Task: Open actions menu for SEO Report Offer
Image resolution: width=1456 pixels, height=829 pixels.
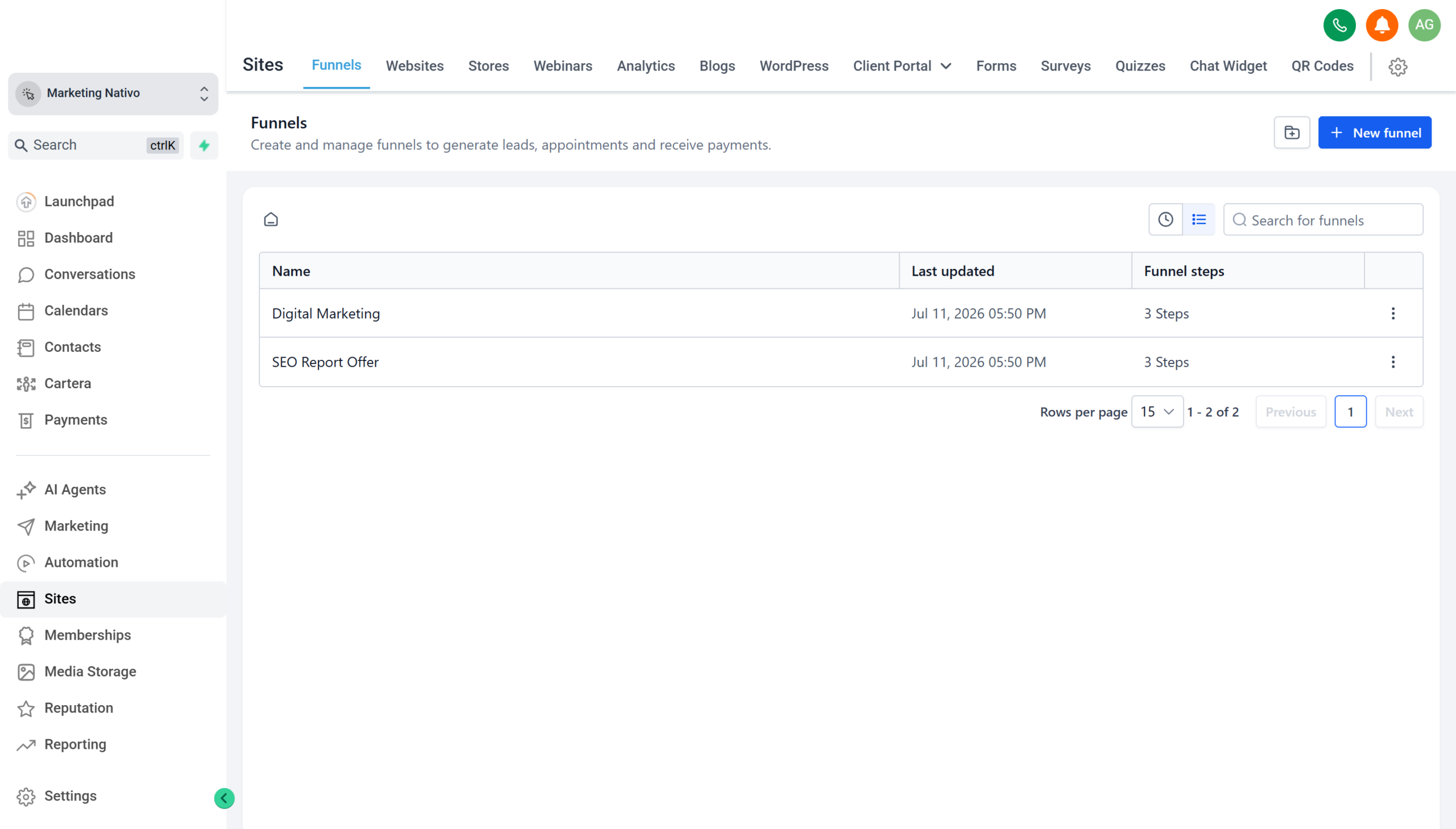Action: tap(1393, 362)
